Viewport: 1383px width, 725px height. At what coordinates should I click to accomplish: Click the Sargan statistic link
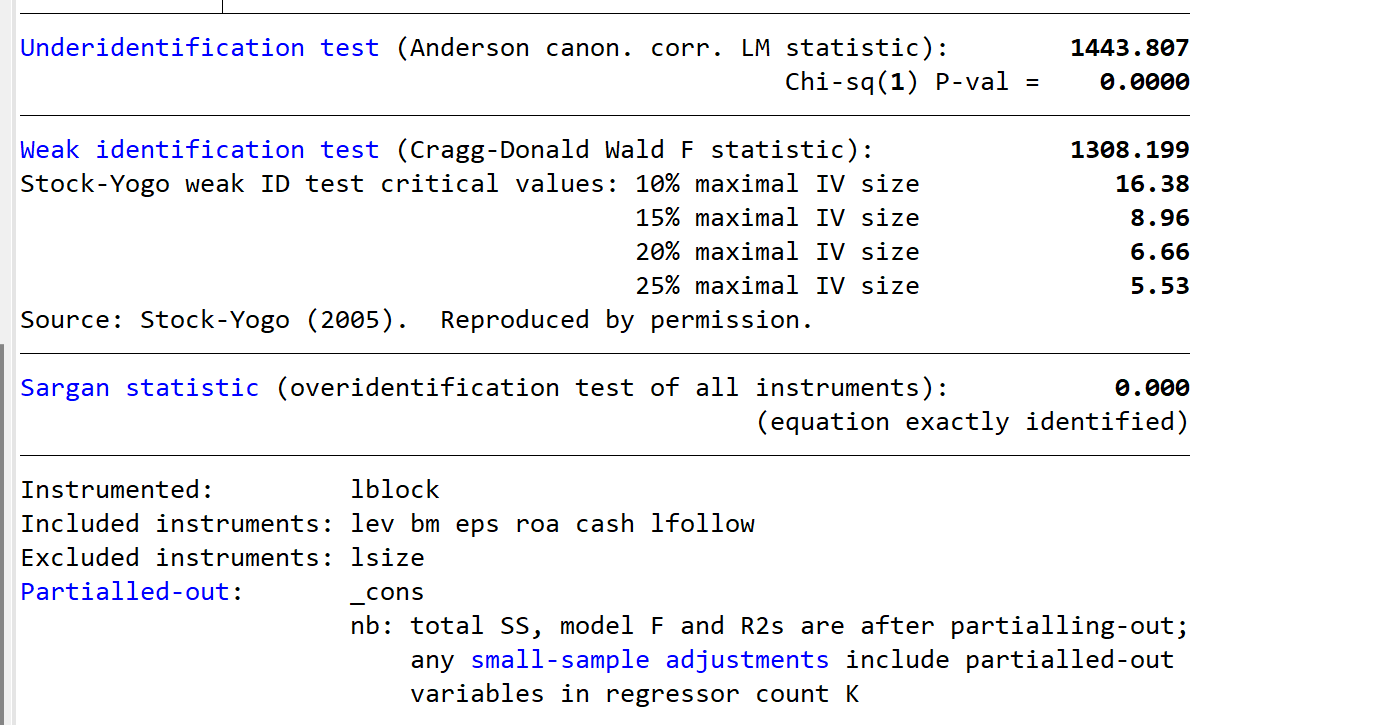(140, 388)
